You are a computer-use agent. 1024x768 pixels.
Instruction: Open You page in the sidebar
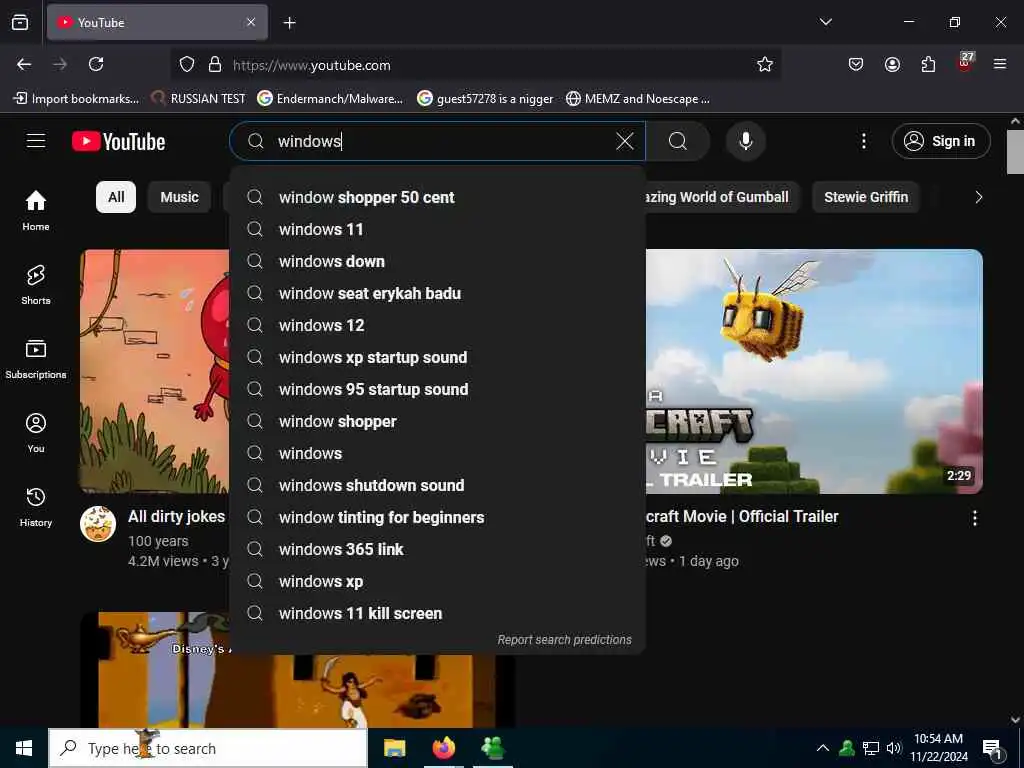[x=36, y=432]
